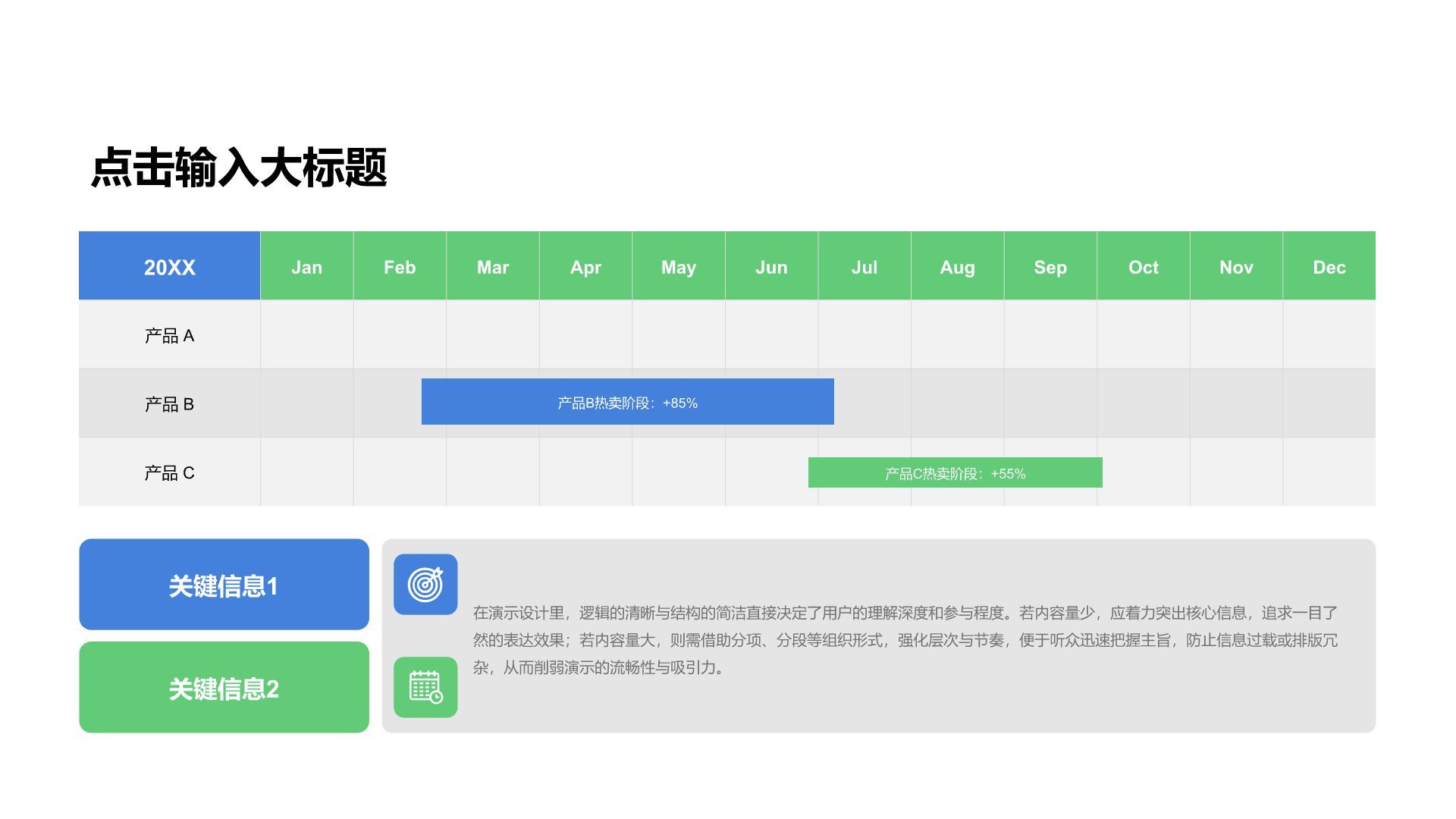Click the Mar column header
This screenshot has width=1456, height=819.
pyautogui.click(x=492, y=266)
